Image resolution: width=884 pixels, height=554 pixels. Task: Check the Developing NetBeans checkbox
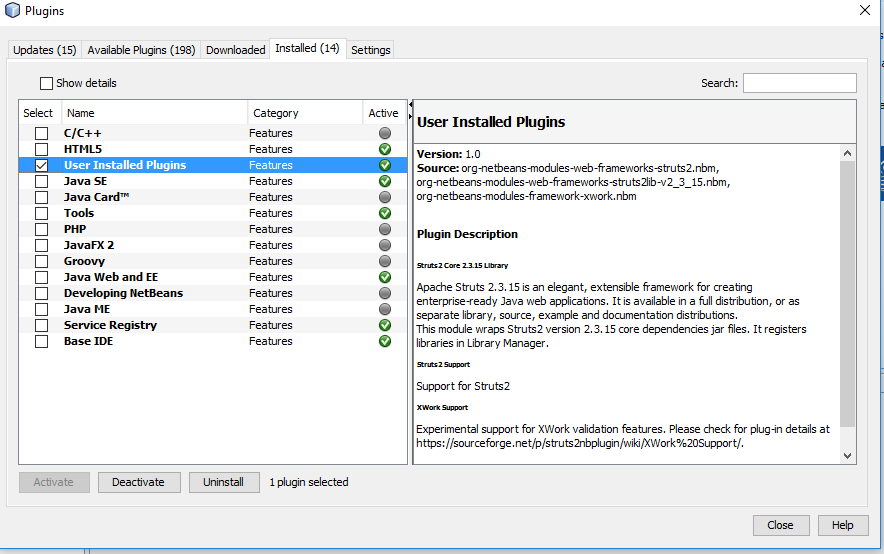(41, 294)
